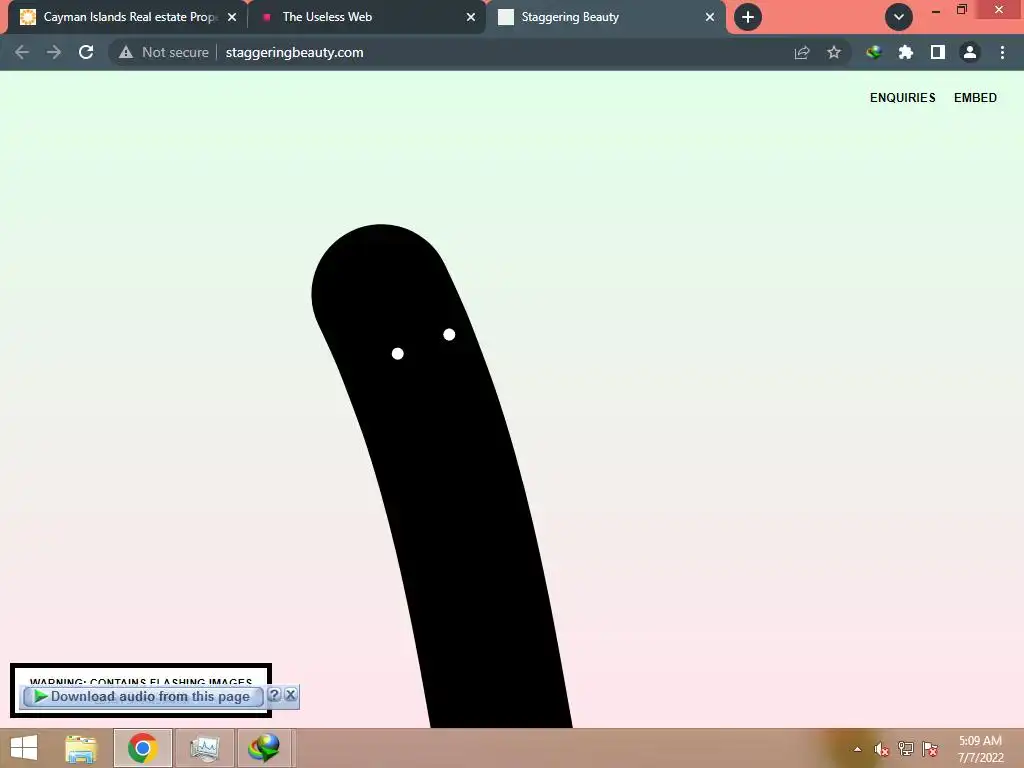This screenshot has height=768, width=1024.
Task: Go back to previous page
Action: tap(22, 52)
